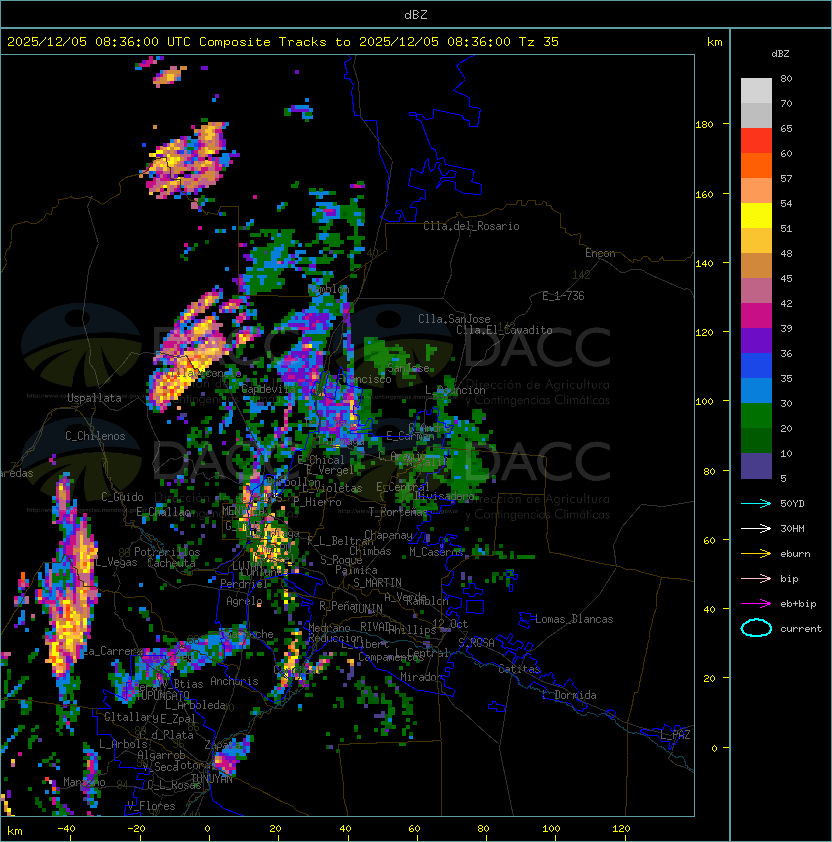Select the 'V_Flores' map label
This screenshot has width=832, height=842.
point(151,806)
